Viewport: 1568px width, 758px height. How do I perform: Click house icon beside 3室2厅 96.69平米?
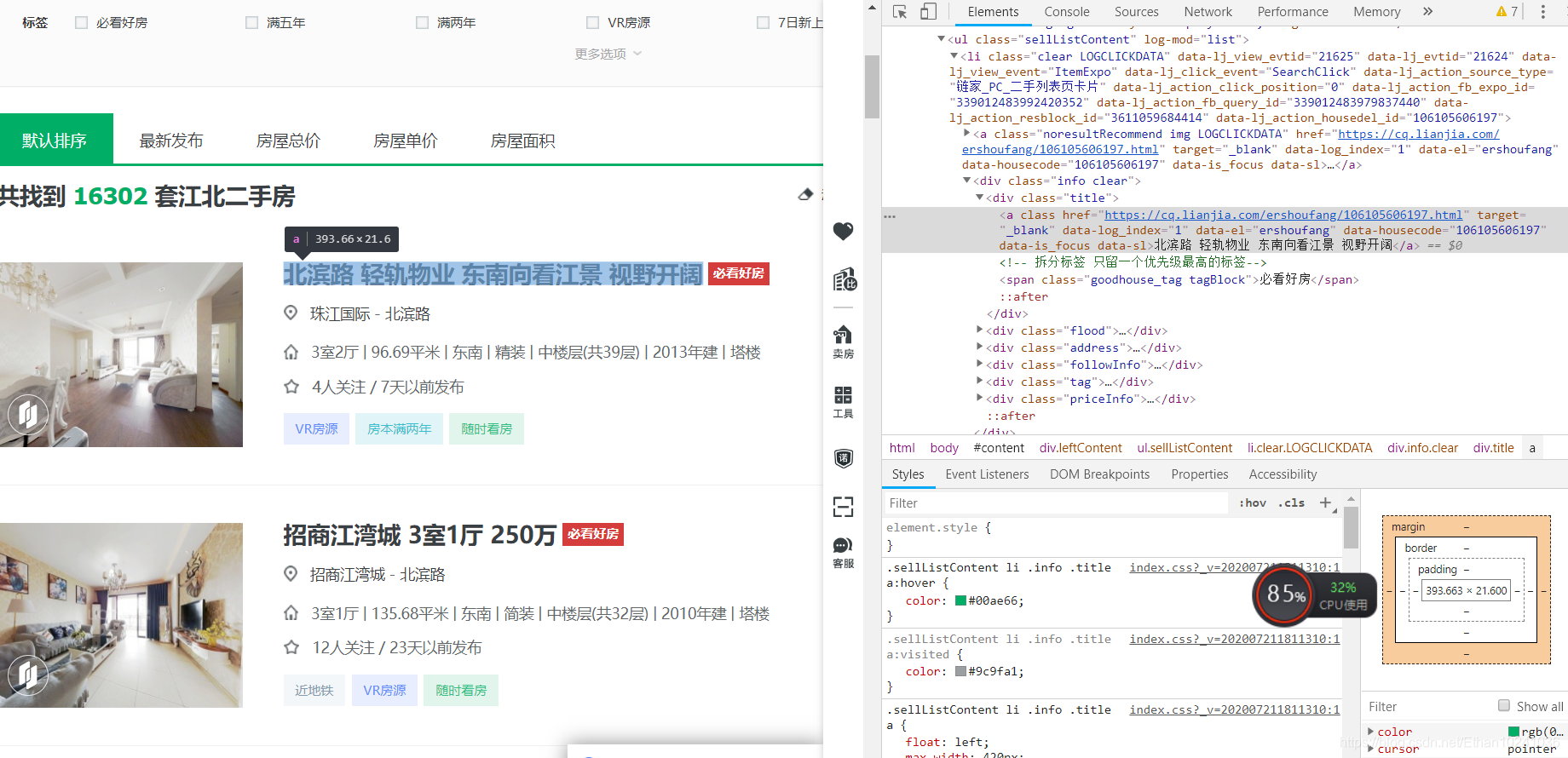pos(291,352)
